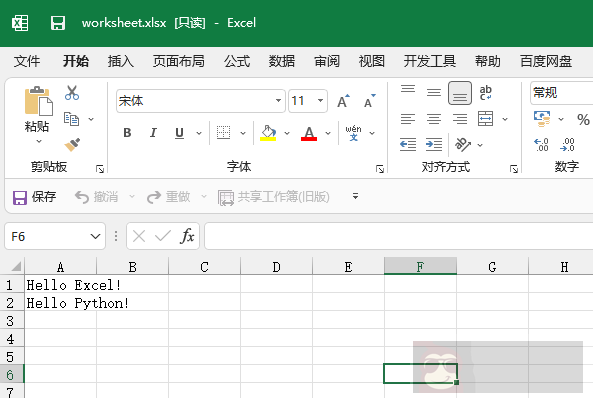Image resolution: width=593 pixels, height=398 pixels.
Task: Align text right
Action: click(x=460, y=119)
